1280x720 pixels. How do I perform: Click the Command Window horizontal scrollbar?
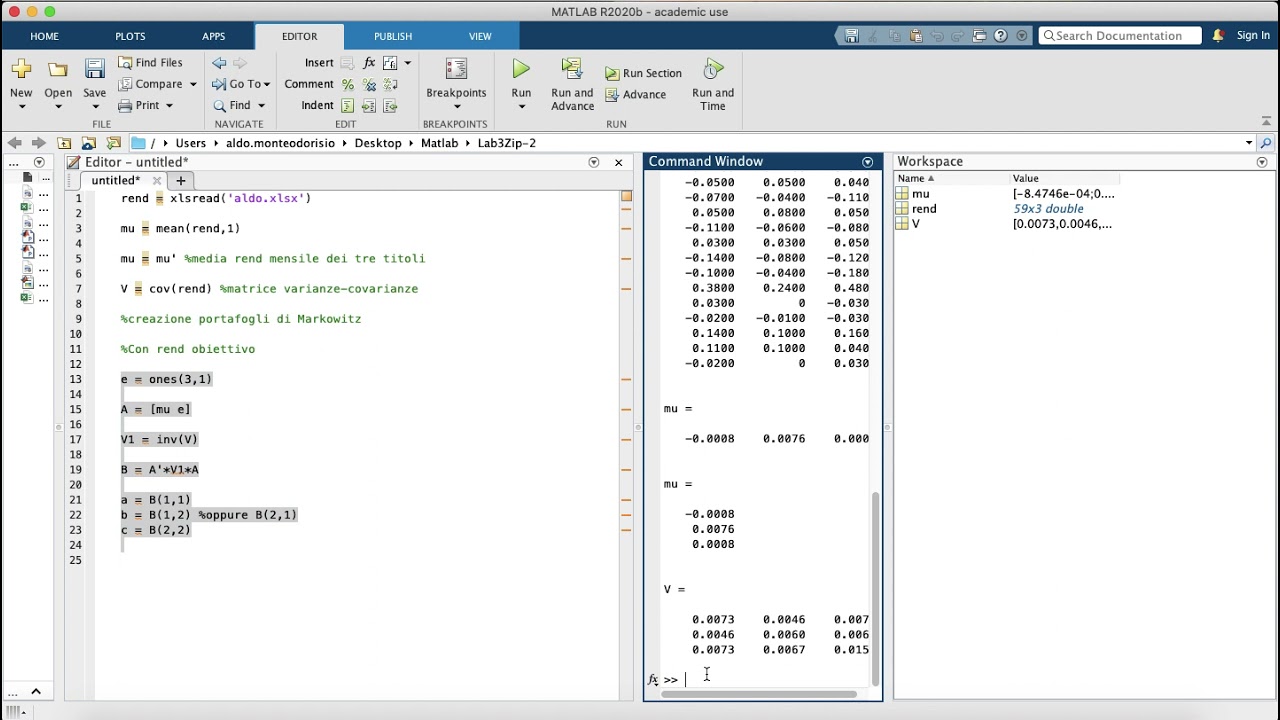pos(759,694)
